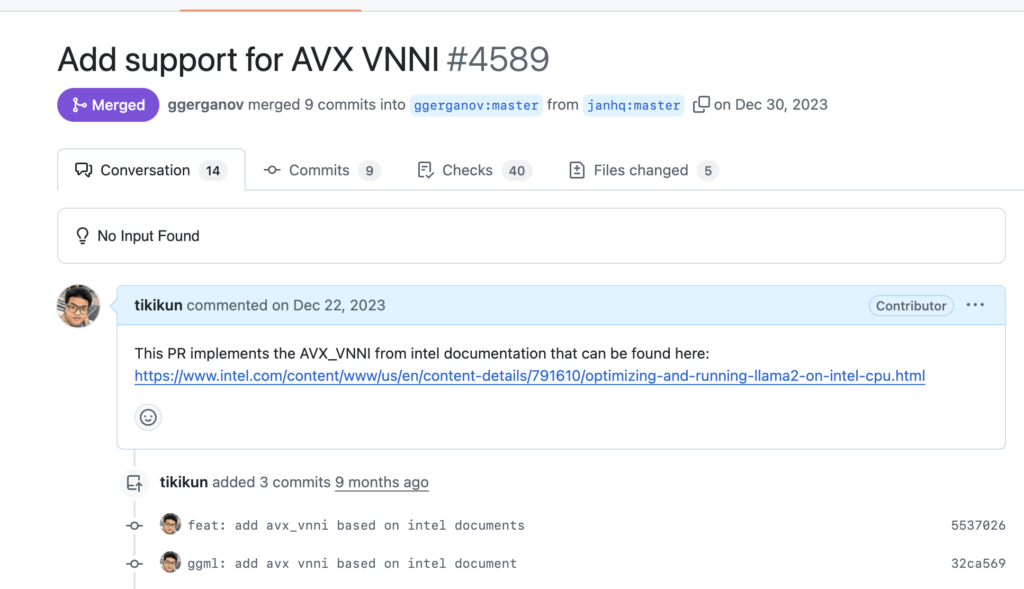
Task: Click the timeline icon beside added 3 commits
Action: coord(134,483)
